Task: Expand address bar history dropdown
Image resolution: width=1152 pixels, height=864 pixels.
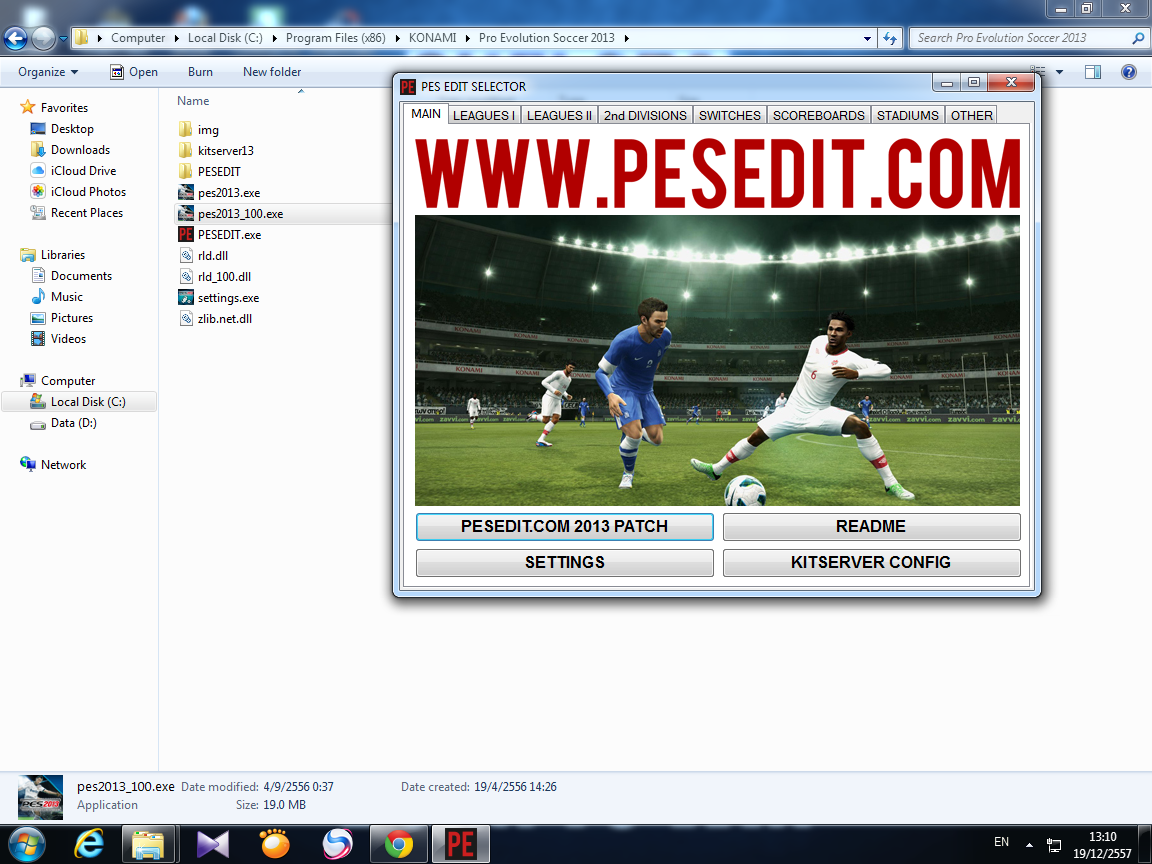Action: coord(867,38)
